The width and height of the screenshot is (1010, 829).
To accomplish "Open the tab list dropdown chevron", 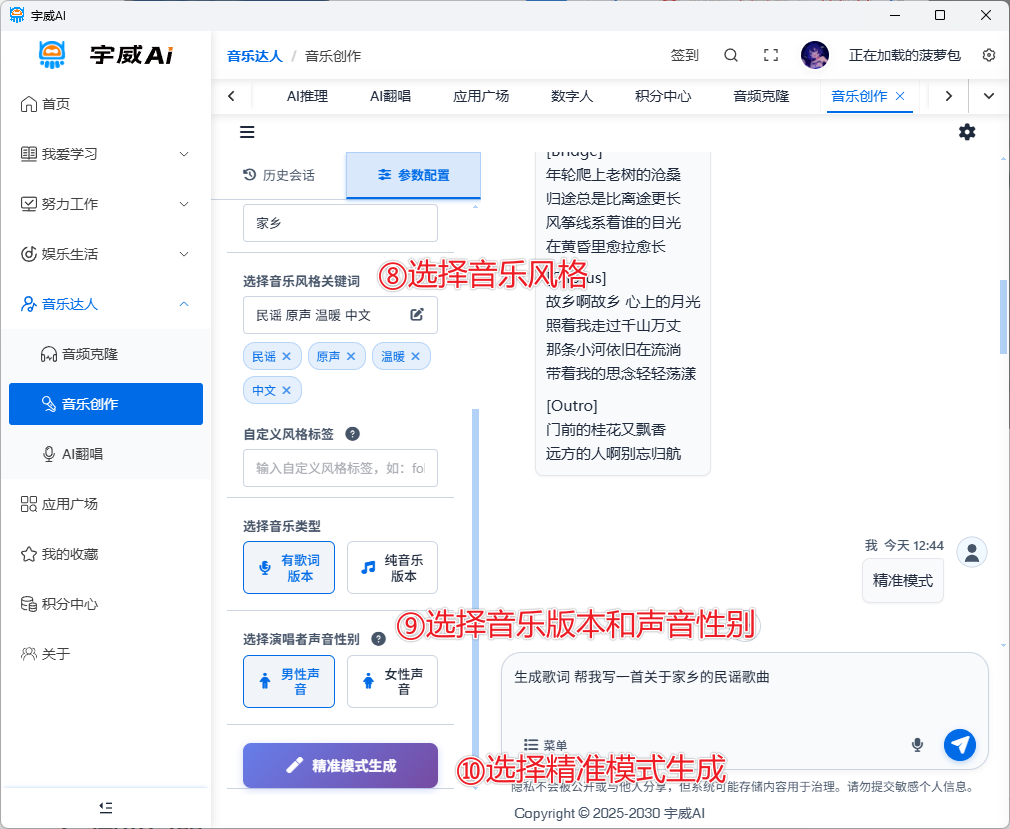I will (x=989, y=96).
